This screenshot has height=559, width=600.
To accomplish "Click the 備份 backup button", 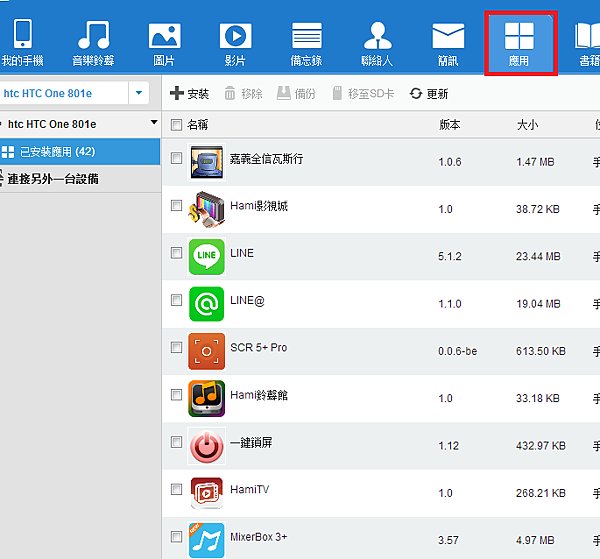I will [x=297, y=93].
